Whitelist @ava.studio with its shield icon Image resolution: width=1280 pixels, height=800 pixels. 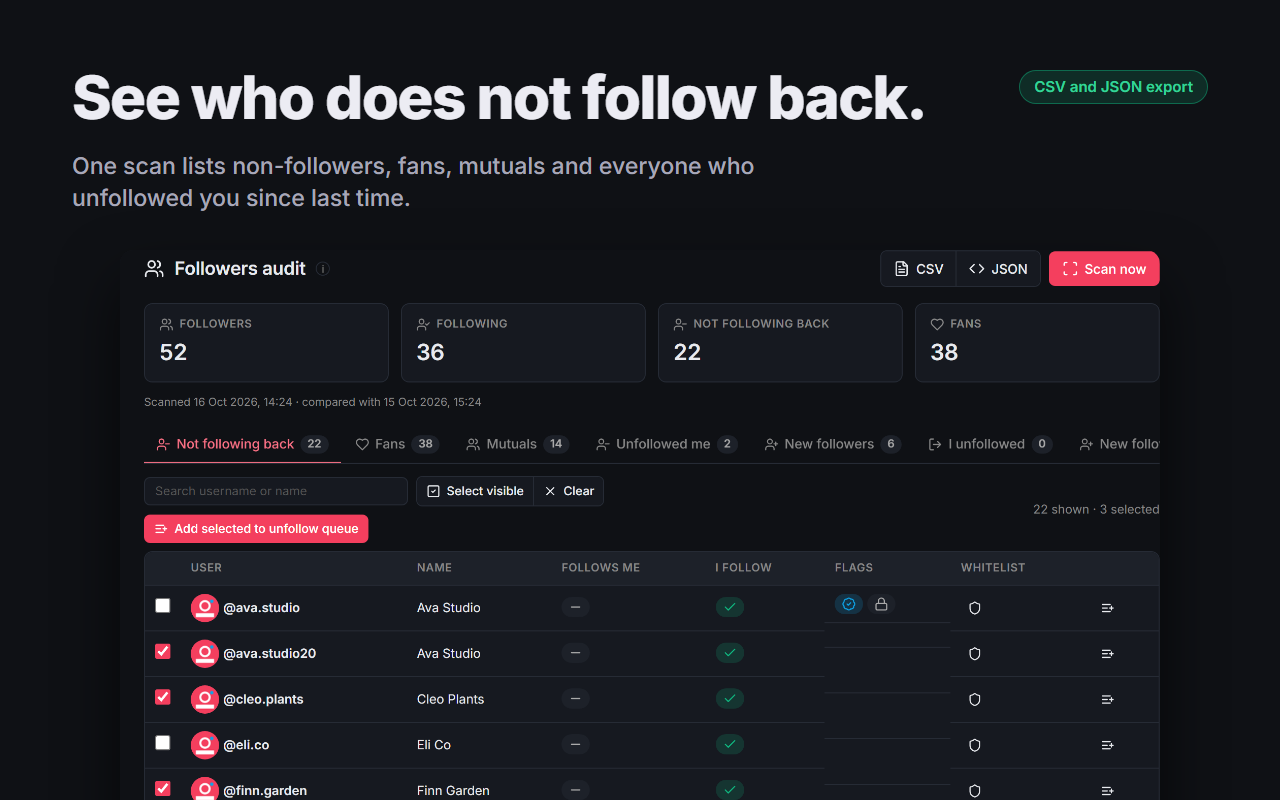pyautogui.click(x=975, y=608)
